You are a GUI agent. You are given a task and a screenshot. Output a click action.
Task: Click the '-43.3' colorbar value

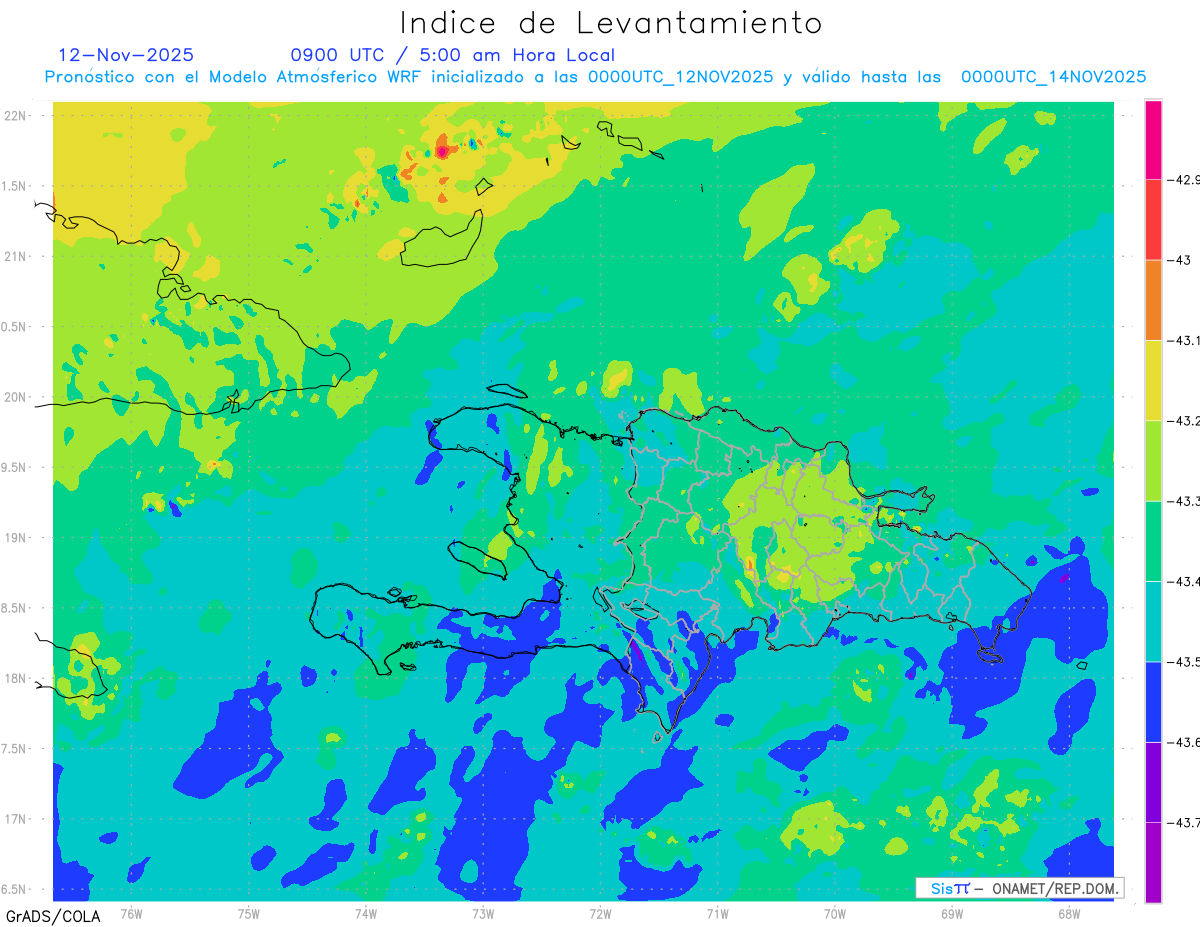(x=1184, y=501)
